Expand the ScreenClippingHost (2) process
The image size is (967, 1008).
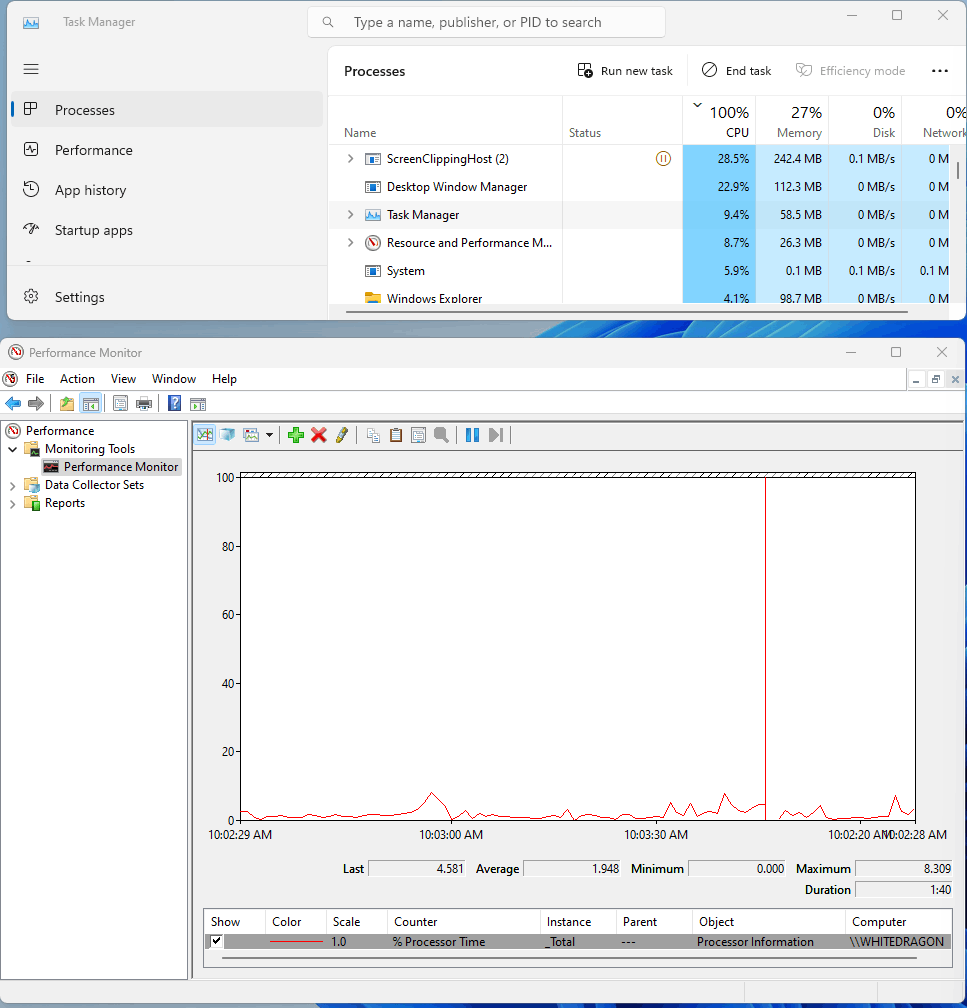350,158
